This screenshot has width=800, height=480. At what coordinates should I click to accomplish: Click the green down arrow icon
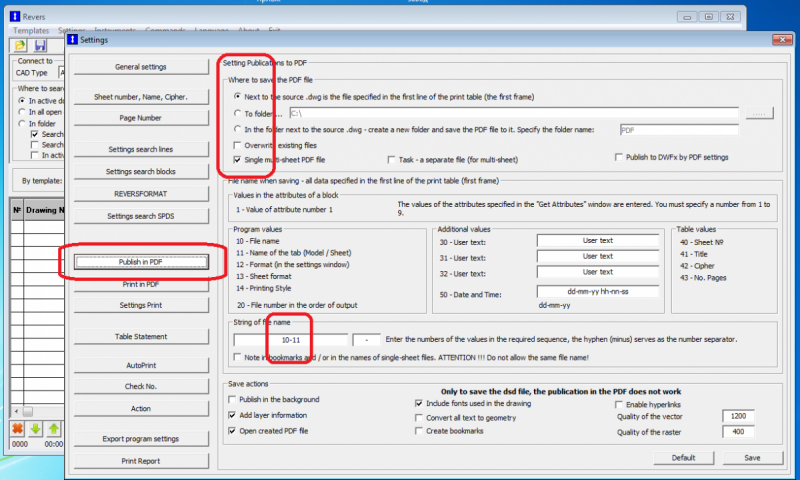(36, 429)
